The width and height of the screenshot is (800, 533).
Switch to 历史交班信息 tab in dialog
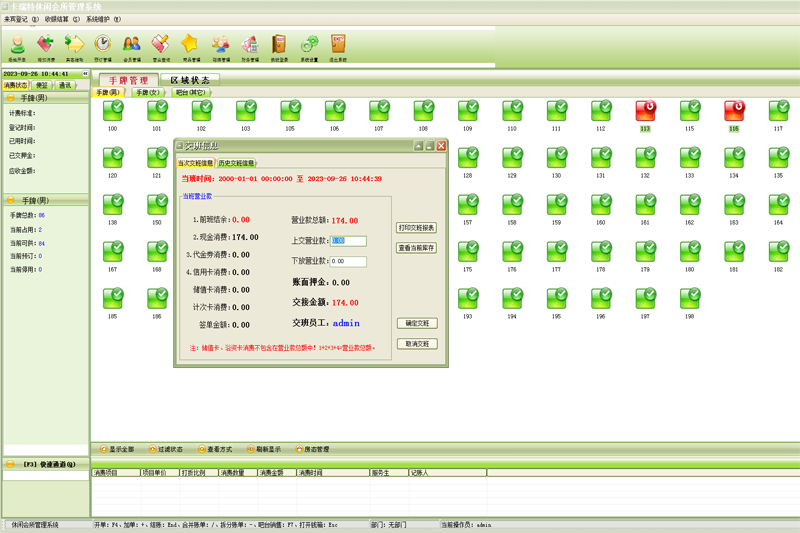click(x=237, y=163)
